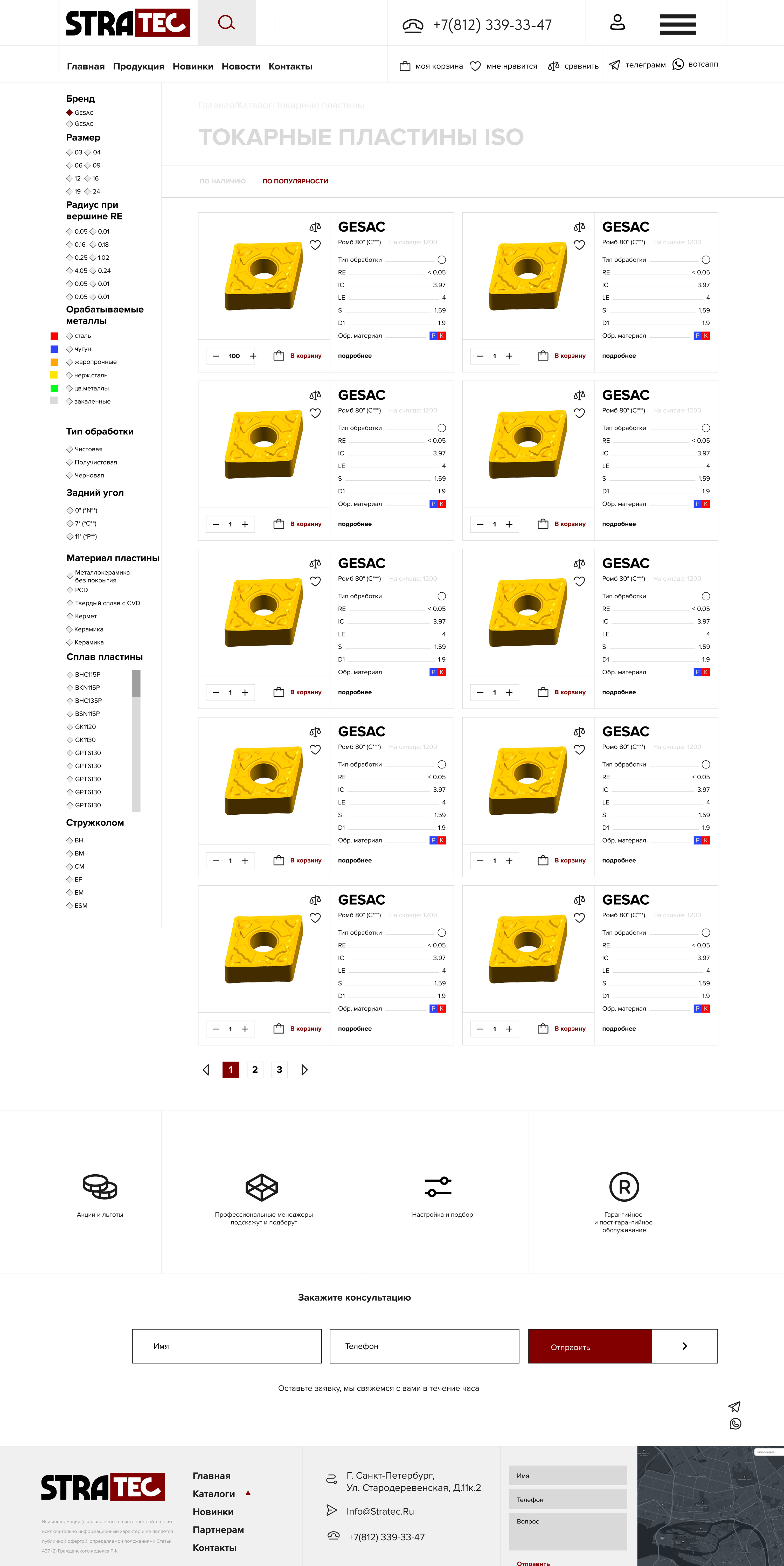
Task: Click the 'сравнить' scales icon in header
Action: tap(553, 66)
